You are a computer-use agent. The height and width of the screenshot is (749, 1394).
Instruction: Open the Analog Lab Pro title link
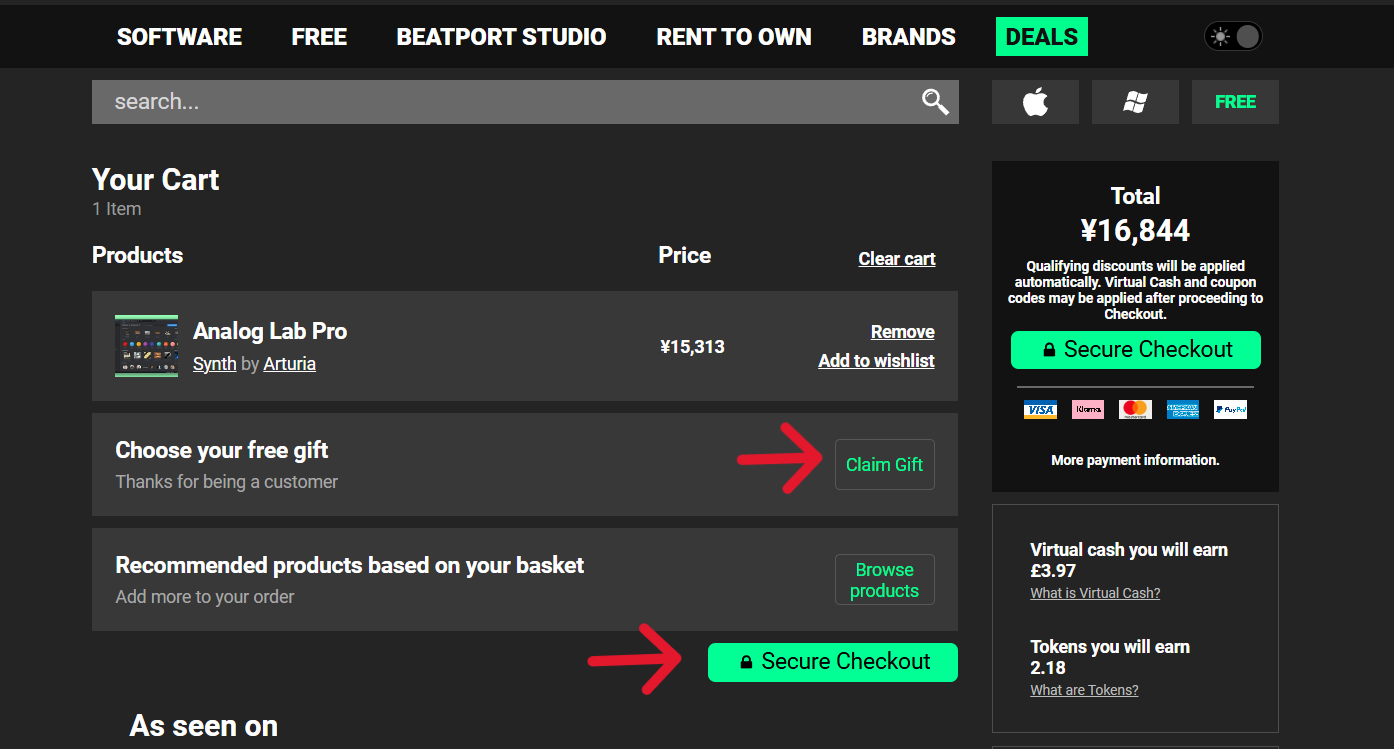[x=270, y=331]
